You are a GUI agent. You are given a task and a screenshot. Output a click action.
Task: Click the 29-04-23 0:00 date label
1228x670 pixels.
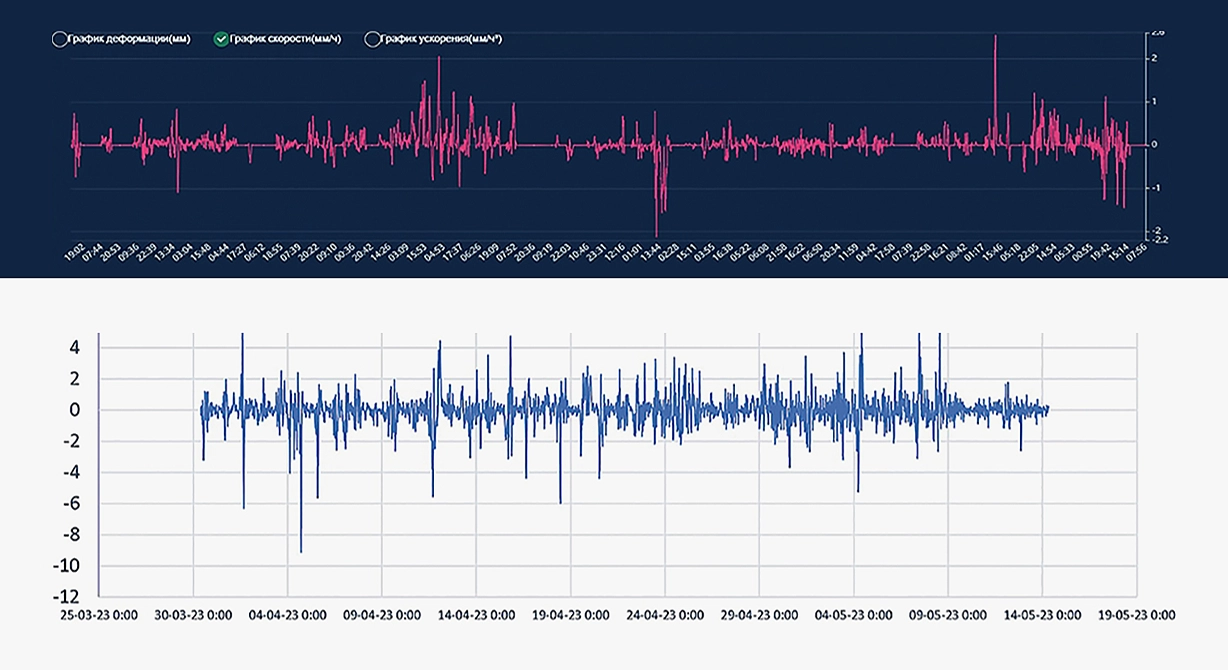(758, 614)
